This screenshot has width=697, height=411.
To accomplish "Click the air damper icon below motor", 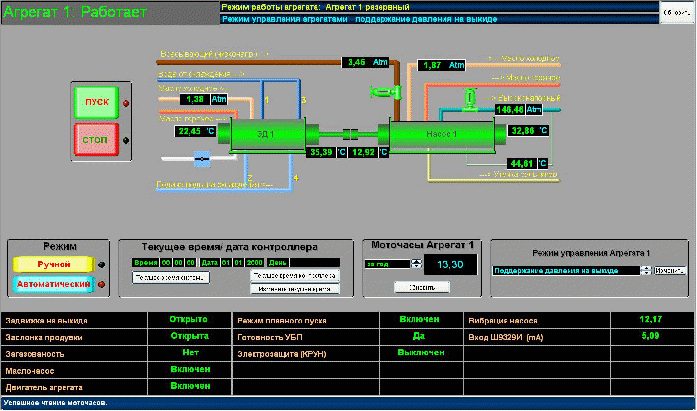I will pyautogui.click(x=202, y=159).
